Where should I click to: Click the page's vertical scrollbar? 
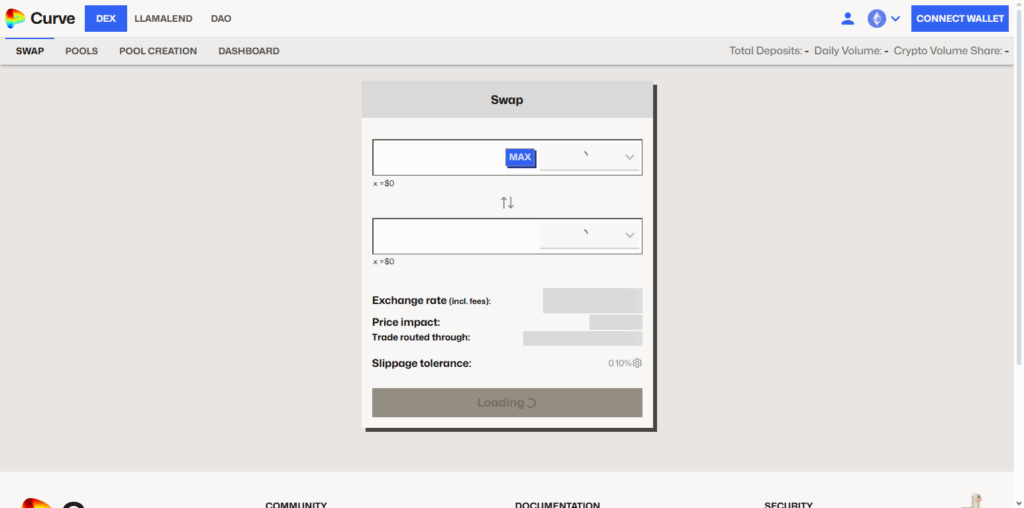click(x=1019, y=250)
